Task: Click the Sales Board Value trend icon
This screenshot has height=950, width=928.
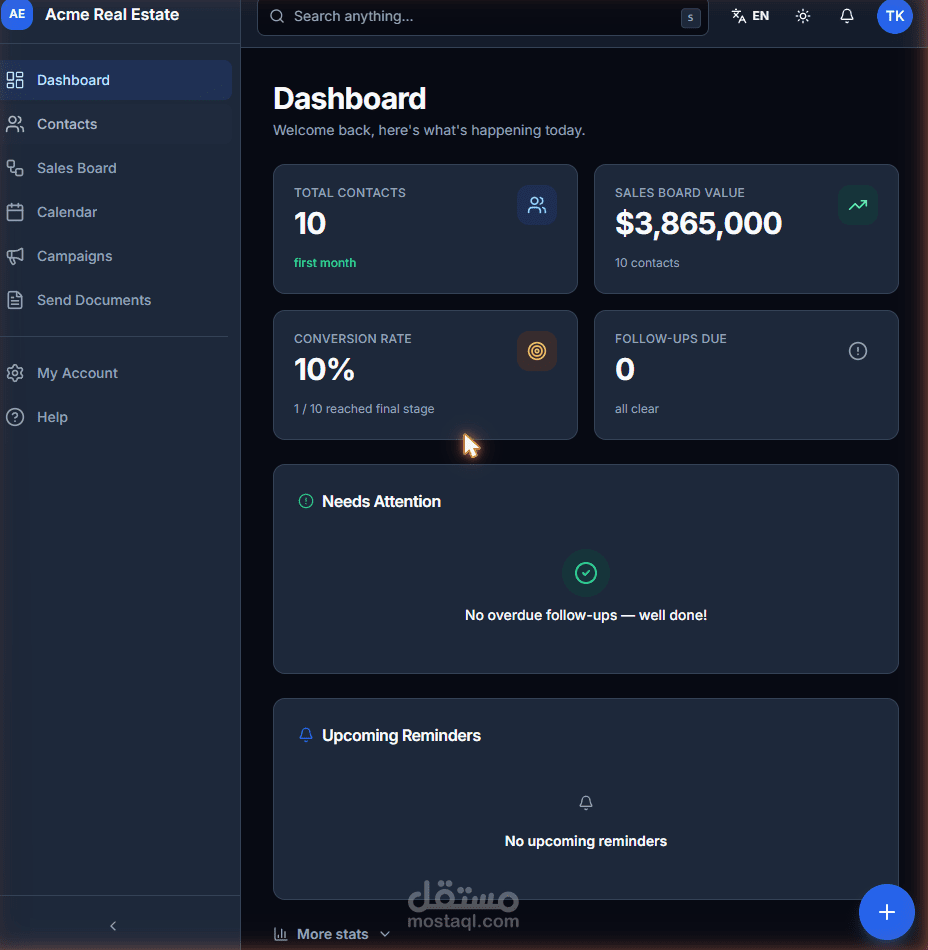Action: coord(858,205)
